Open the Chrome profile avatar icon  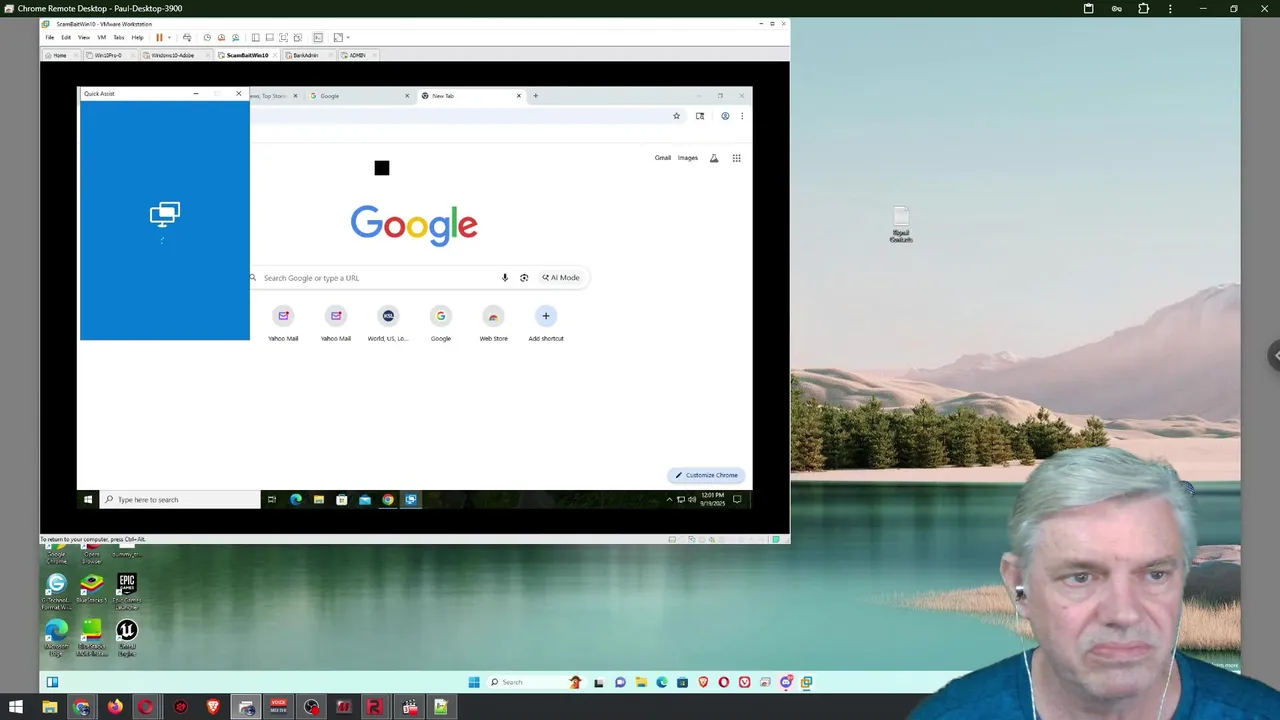(725, 116)
